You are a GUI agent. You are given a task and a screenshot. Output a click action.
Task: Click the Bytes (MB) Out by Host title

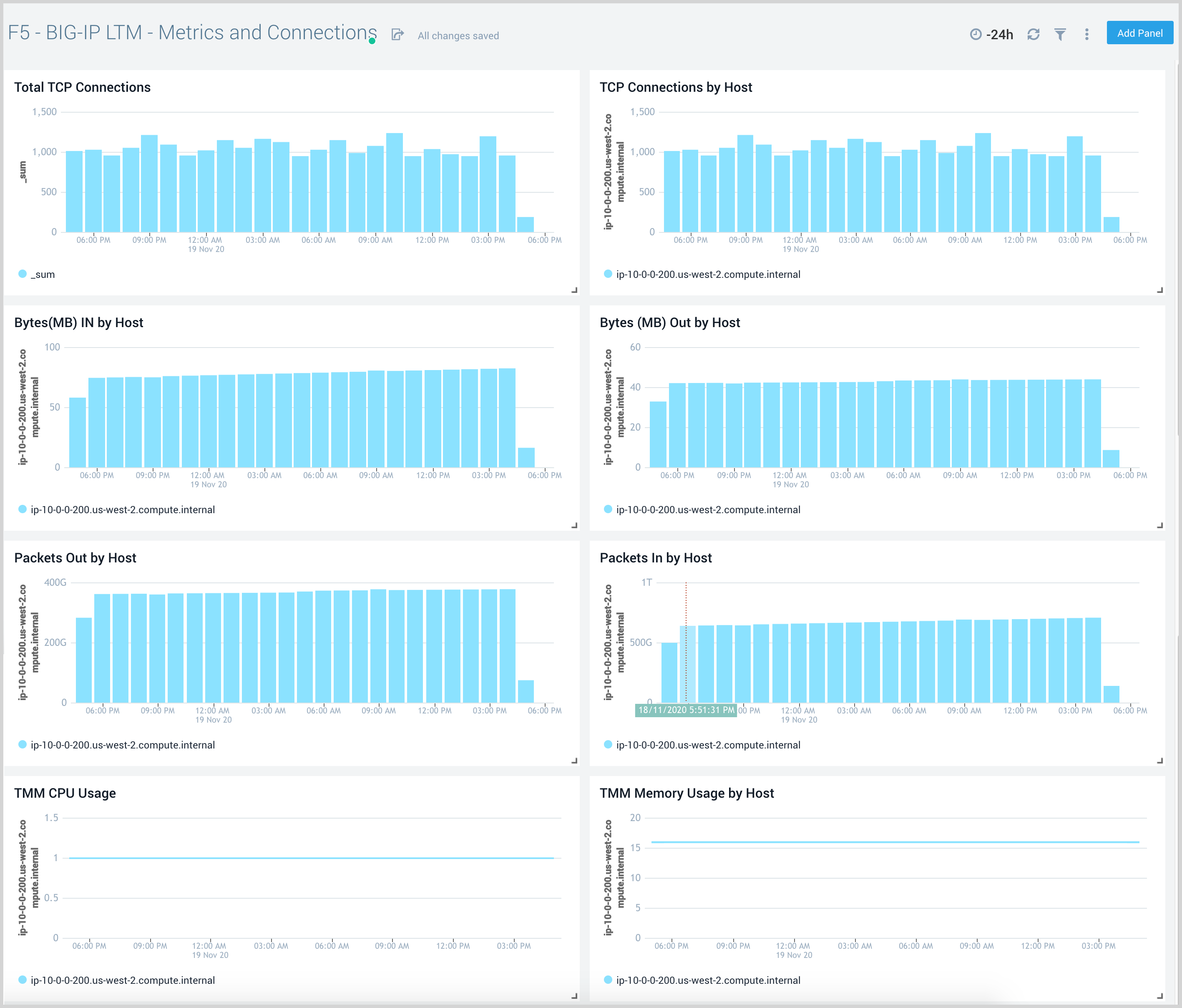670,323
